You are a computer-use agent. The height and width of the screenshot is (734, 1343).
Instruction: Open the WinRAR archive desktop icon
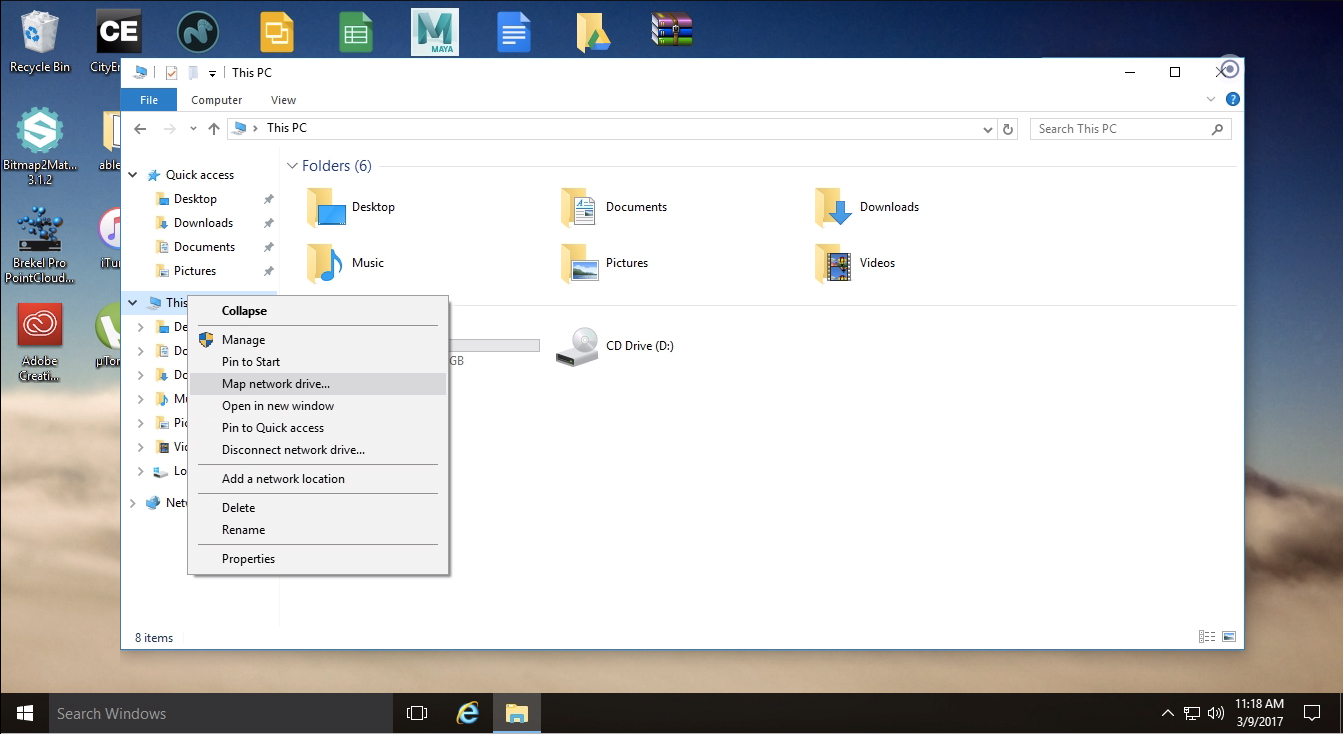click(x=671, y=30)
